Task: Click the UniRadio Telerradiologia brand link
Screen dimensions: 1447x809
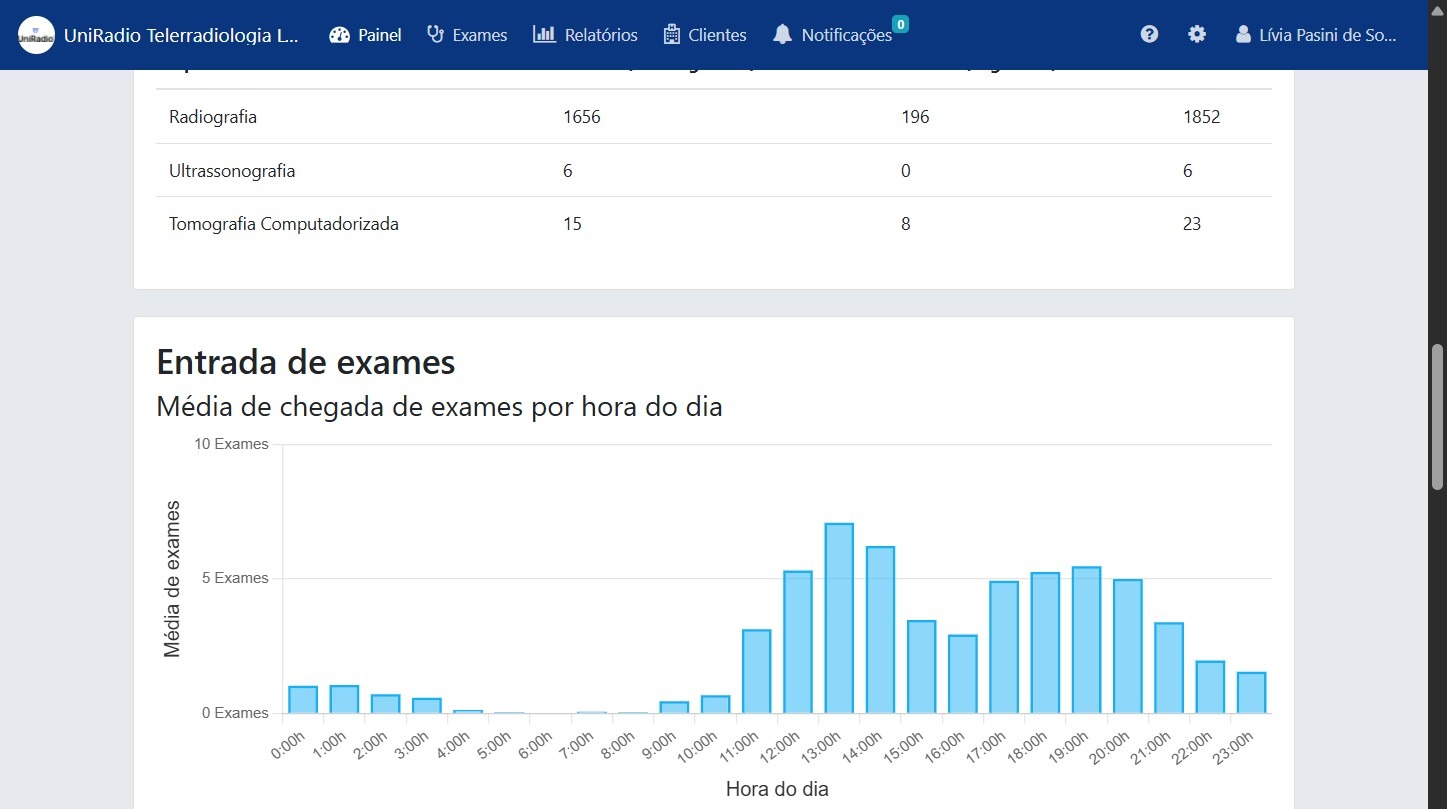Action: click(182, 34)
